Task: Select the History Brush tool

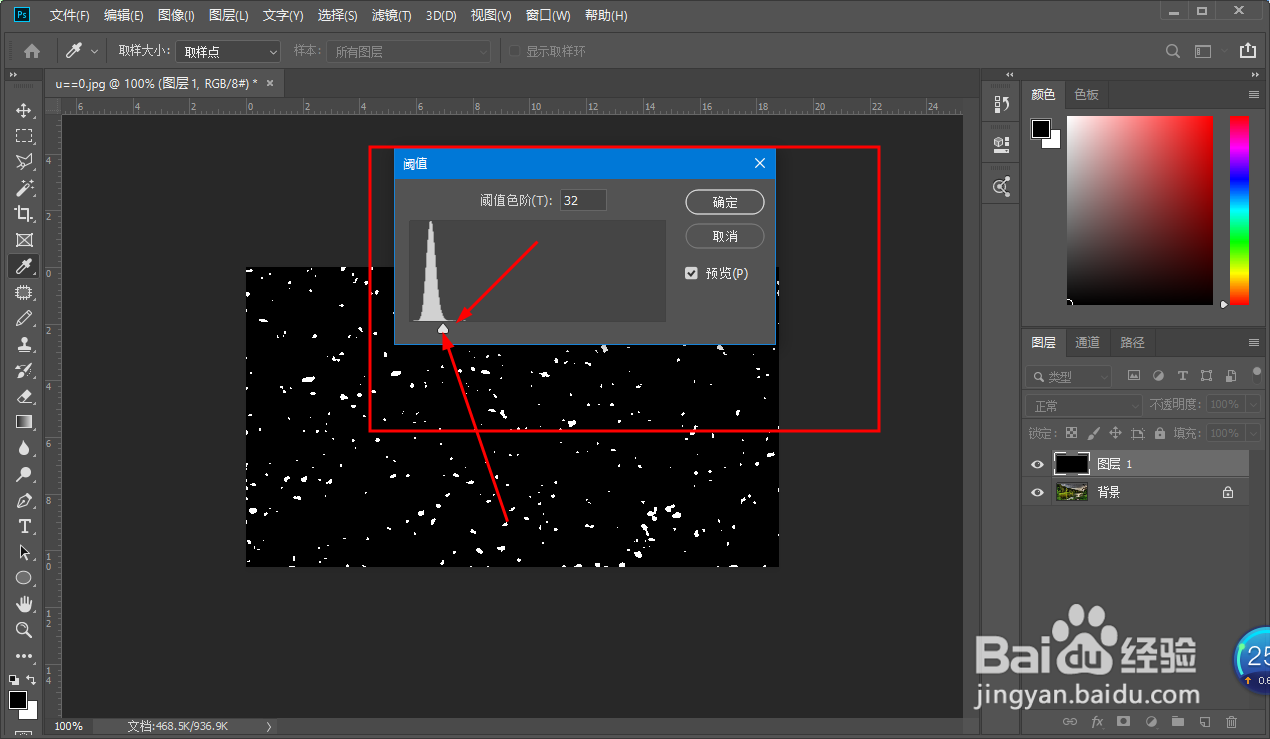Action: [x=24, y=370]
